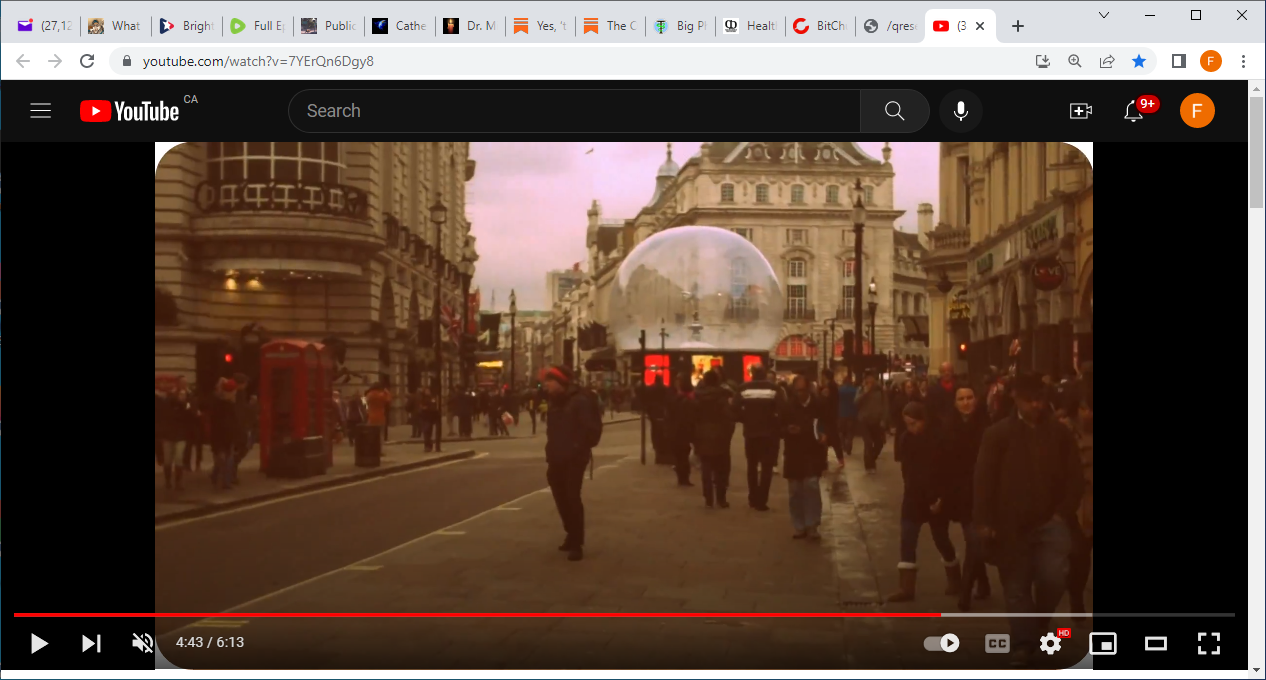Viewport: 1266px width, 680px height.
Task: Toggle the autoplay switch
Action: pos(941,643)
